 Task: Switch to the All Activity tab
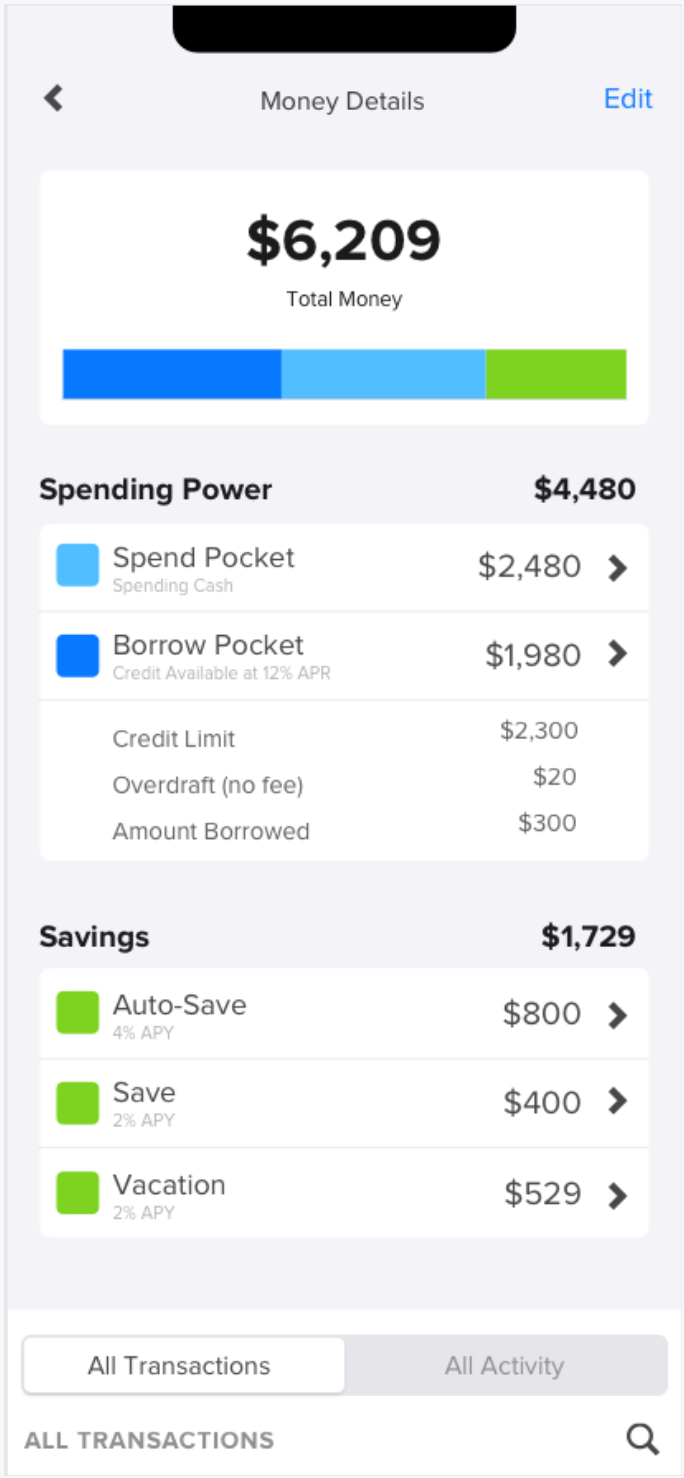[x=505, y=1365]
